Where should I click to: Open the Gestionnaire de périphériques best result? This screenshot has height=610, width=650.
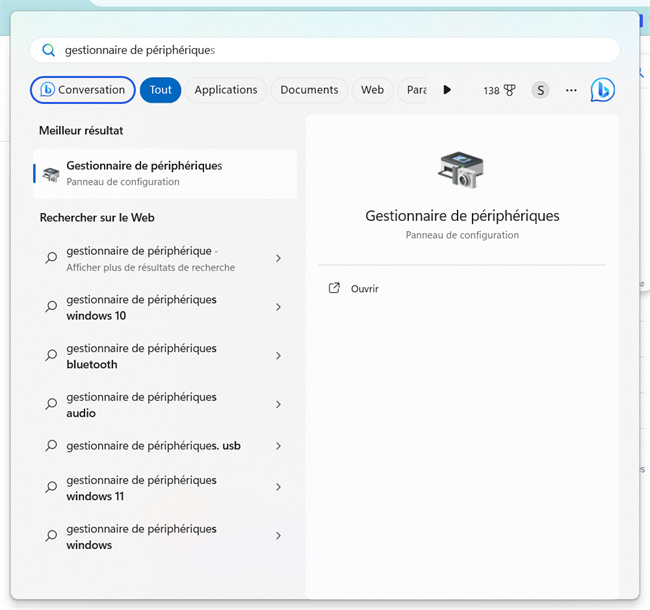(165, 174)
